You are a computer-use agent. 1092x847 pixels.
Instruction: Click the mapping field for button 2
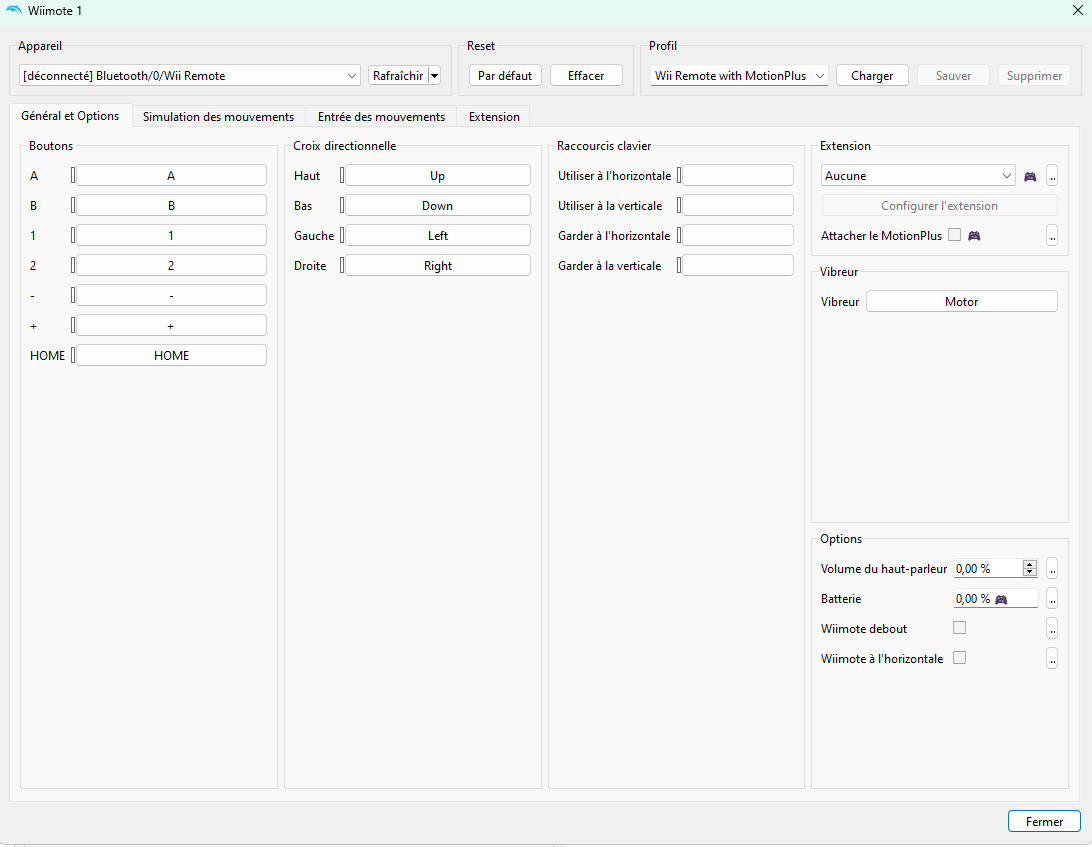click(x=171, y=265)
